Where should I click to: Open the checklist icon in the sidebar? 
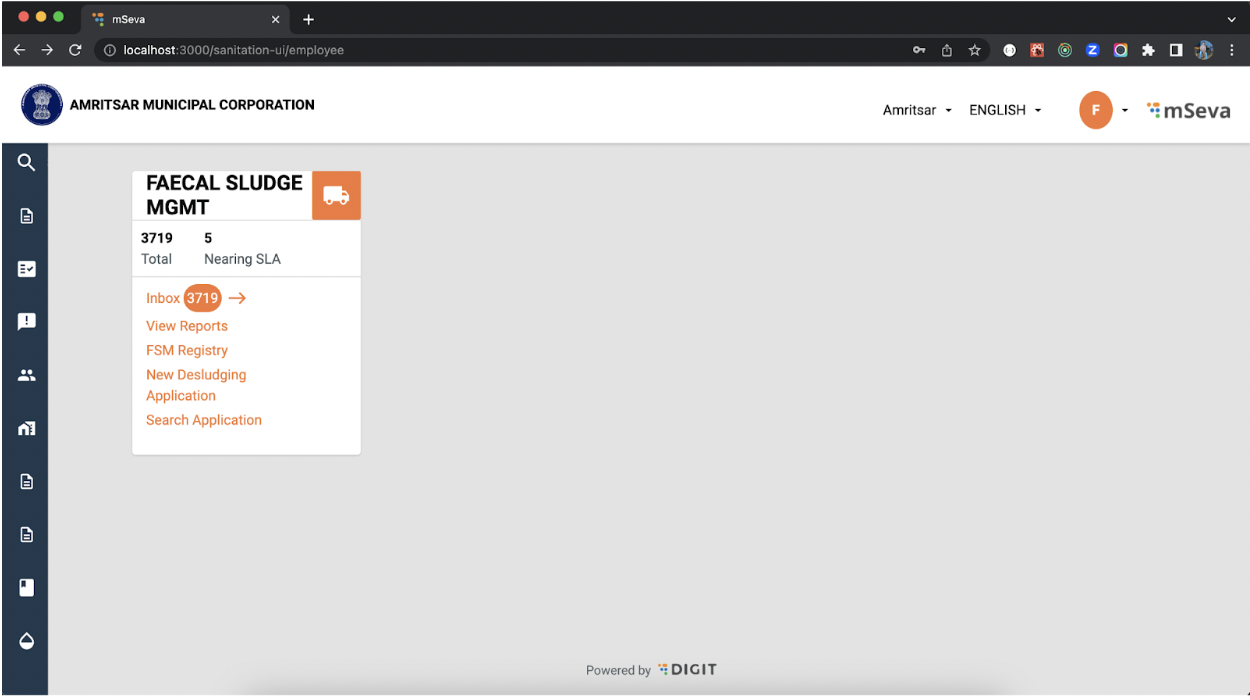tap(27, 269)
